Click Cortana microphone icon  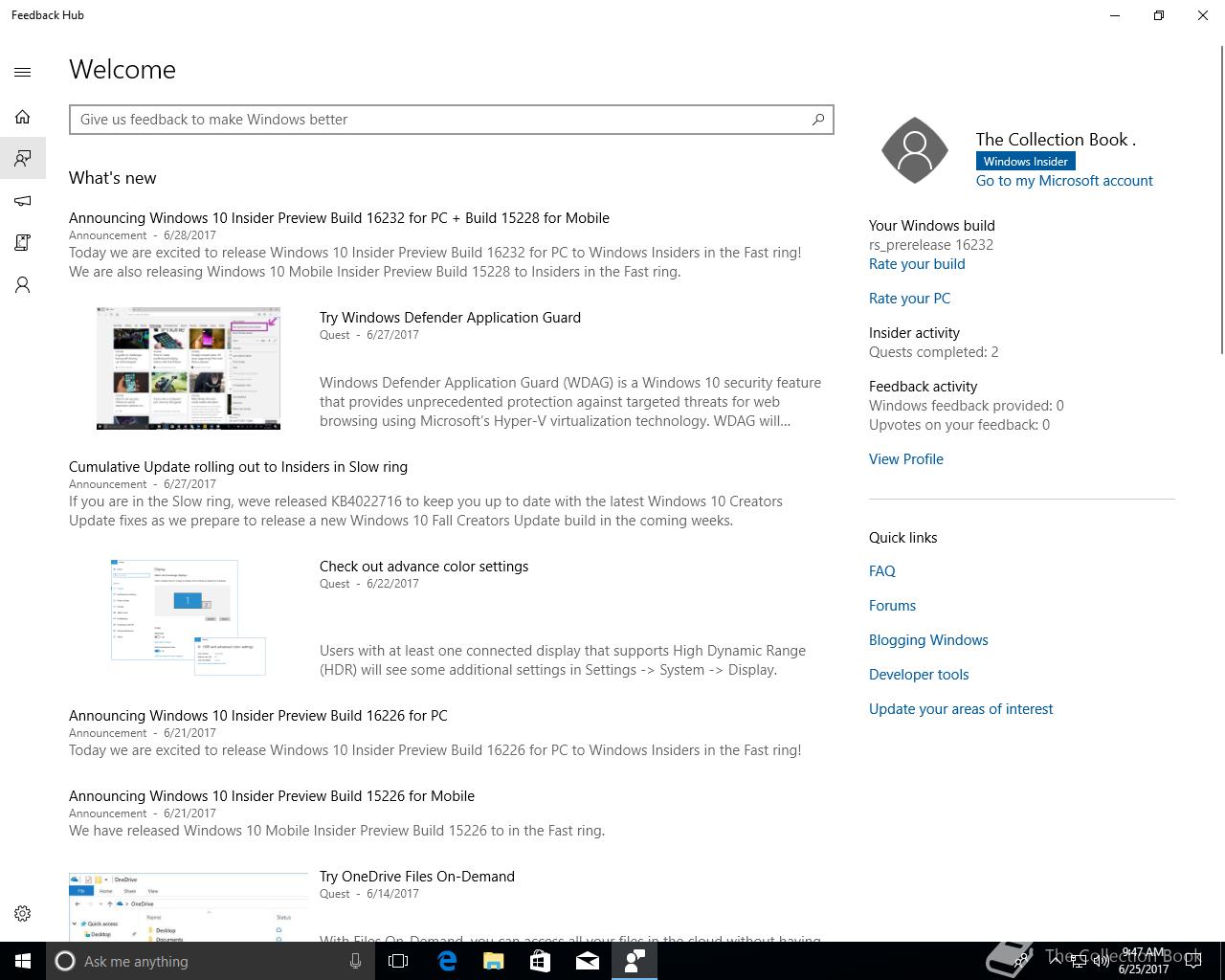(355, 961)
